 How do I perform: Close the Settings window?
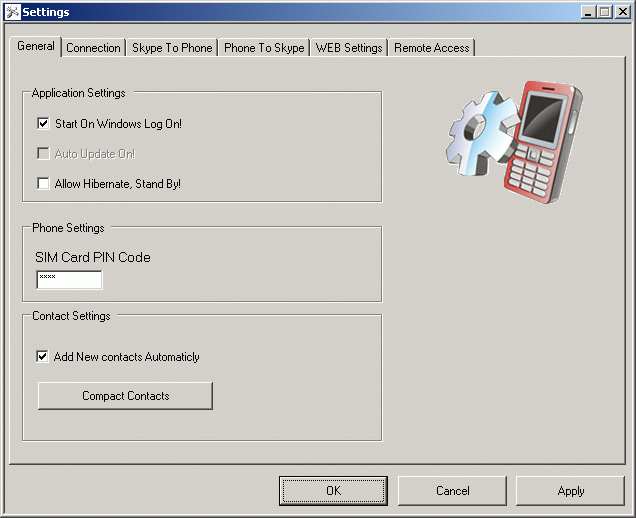tap(621, 12)
